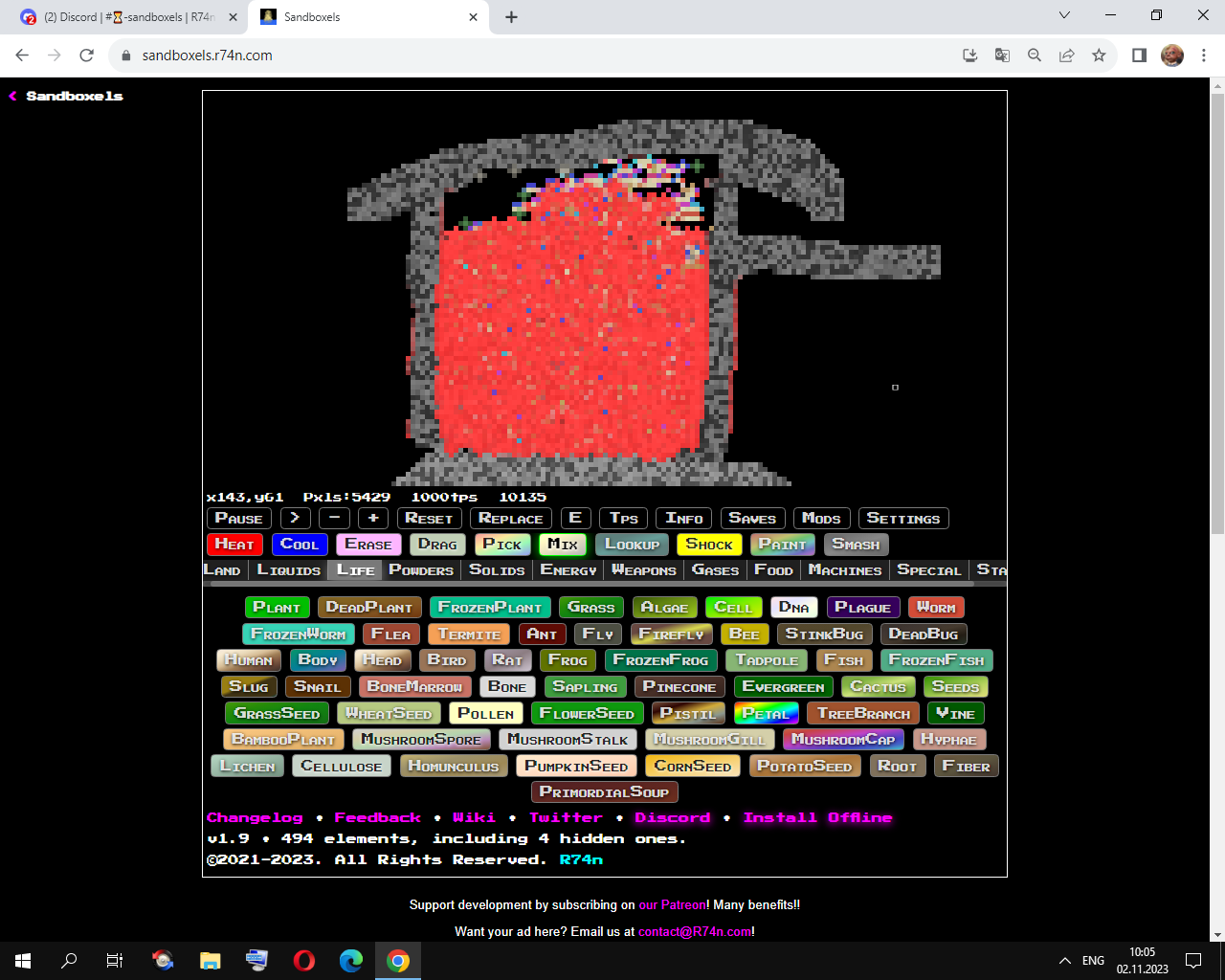The image size is (1225, 980).
Task: Open Settings
Action: (903, 519)
